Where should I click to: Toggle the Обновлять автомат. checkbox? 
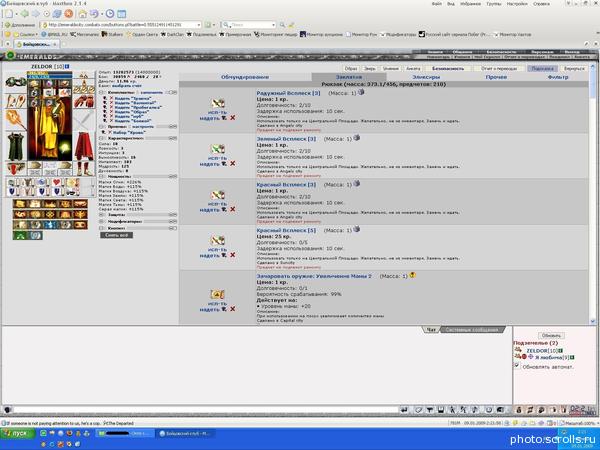coord(517,366)
